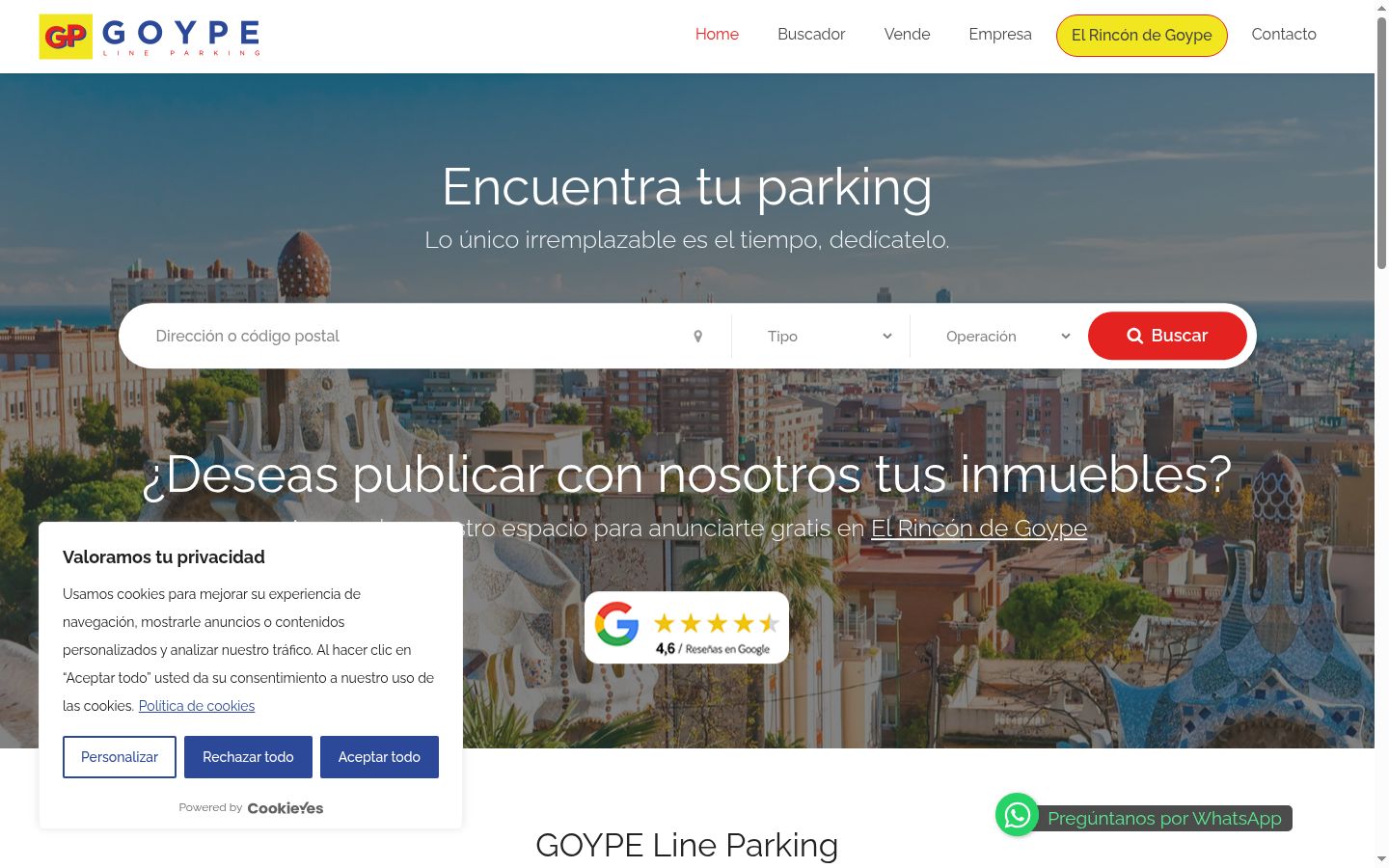
Task: Open El Rincón de Goype in navigation
Action: [1142, 36]
